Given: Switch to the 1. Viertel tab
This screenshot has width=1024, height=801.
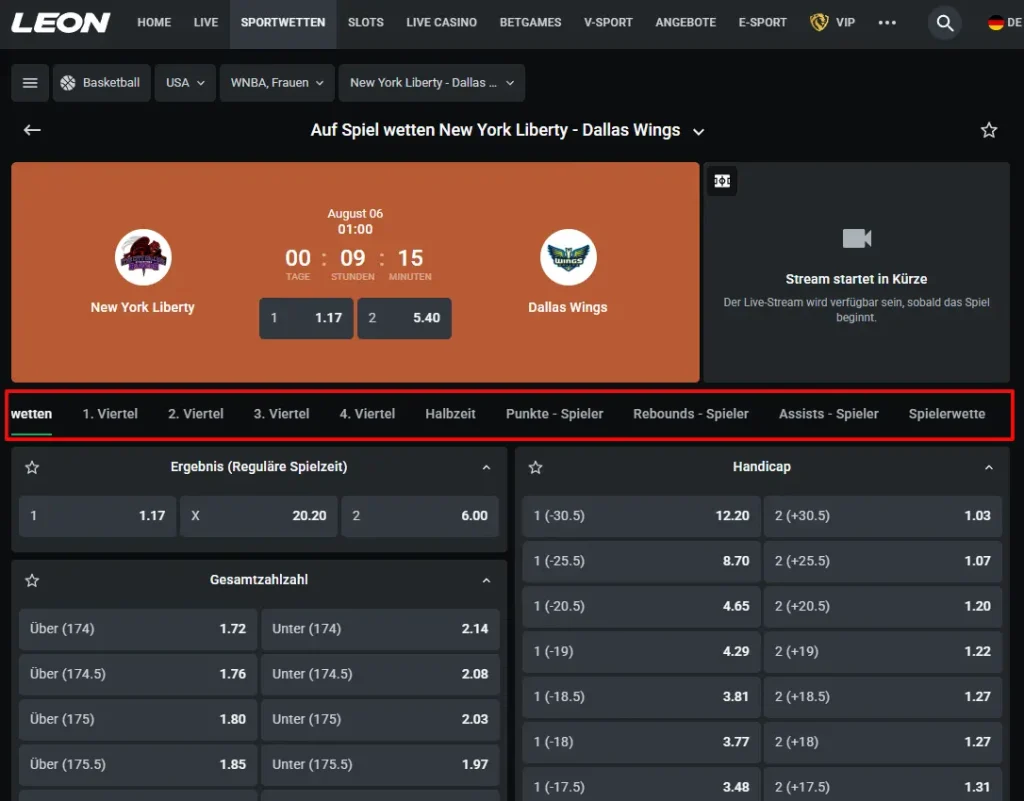Looking at the screenshot, I should [x=110, y=414].
